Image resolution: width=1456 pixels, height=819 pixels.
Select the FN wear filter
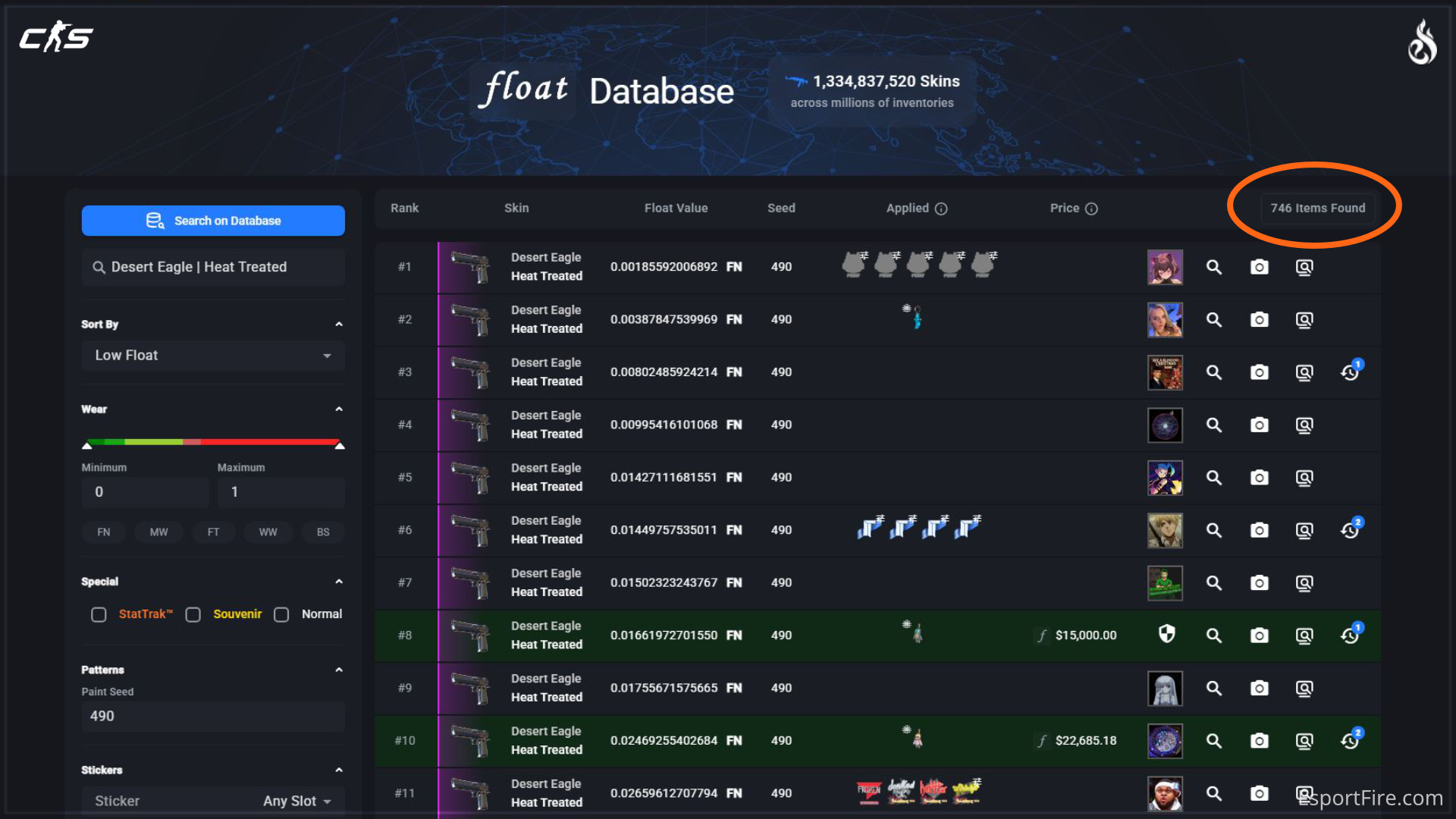click(104, 532)
